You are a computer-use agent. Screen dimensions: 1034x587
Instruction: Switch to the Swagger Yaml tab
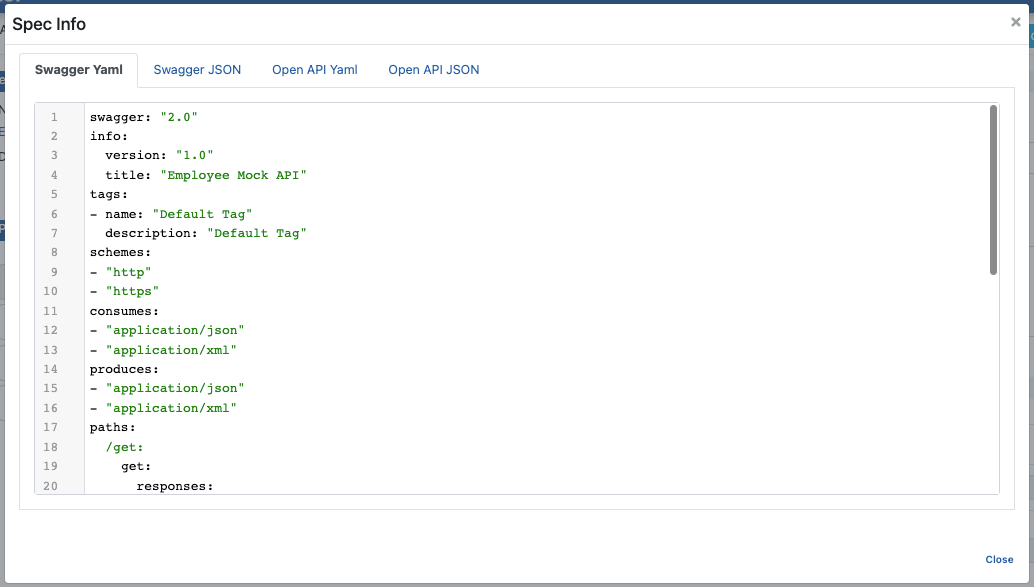point(79,70)
